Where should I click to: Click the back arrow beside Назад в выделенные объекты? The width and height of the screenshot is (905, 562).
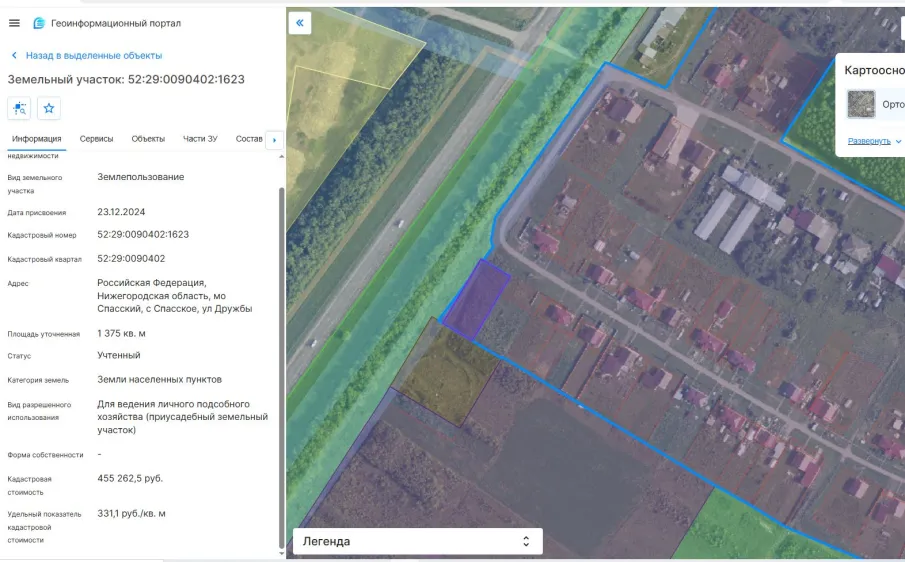click(x=14, y=55)
